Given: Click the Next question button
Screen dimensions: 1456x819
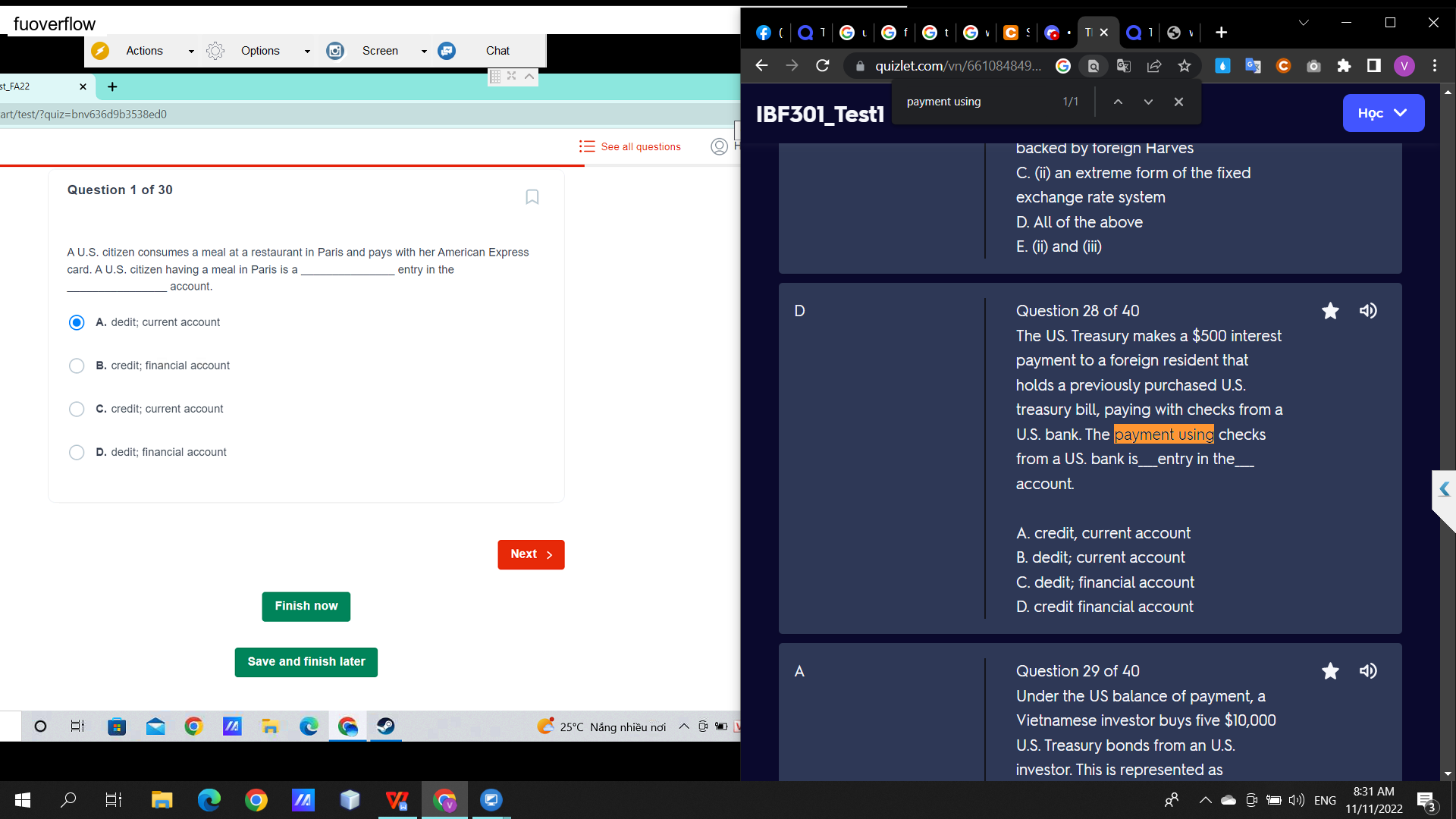Looking at the screenshot, I should [531, 554].
